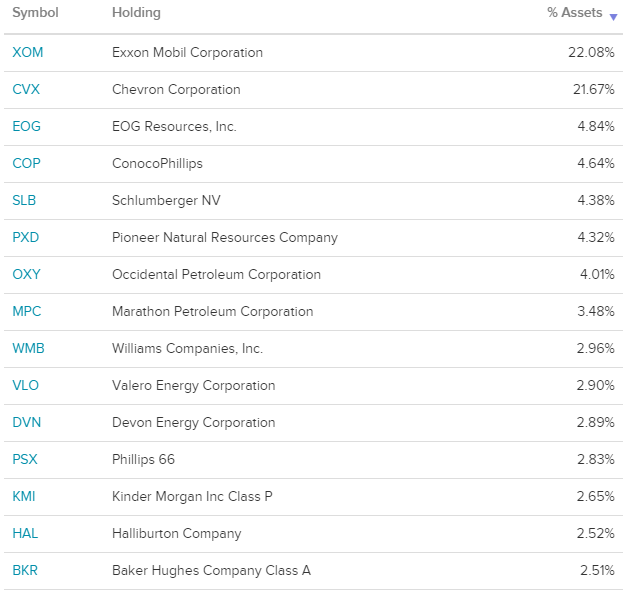Click the 2.65% value for Kinder Morgan
Screen dimensions: 624x592
pos(596,496)
